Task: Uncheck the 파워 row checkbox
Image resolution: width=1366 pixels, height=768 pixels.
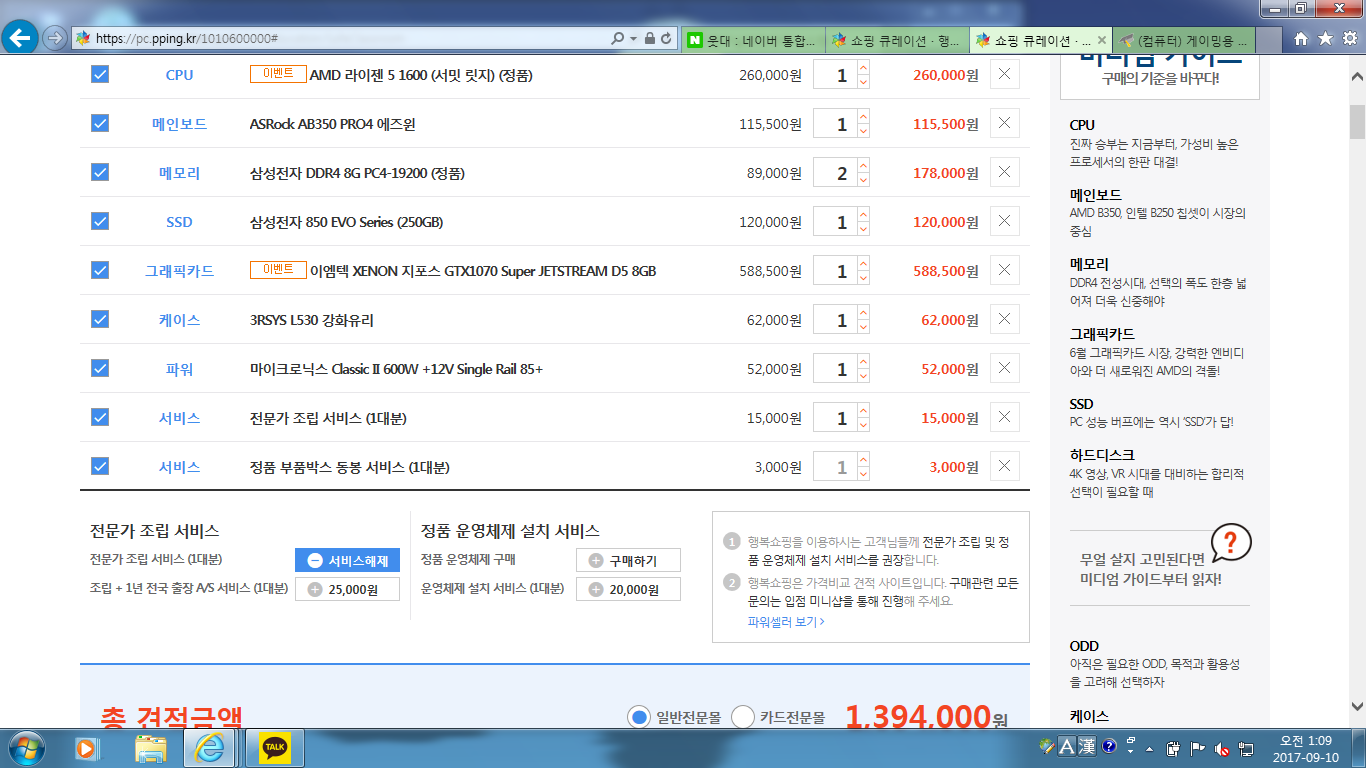Action: pos(100,368)
